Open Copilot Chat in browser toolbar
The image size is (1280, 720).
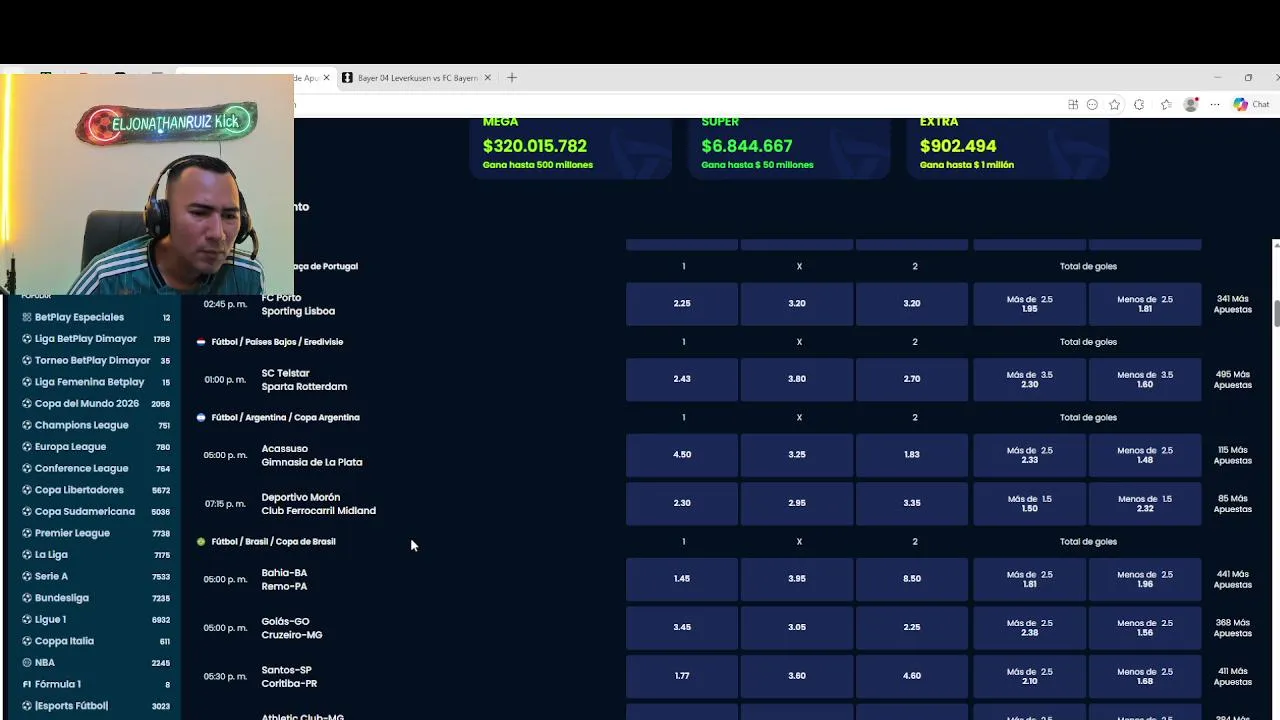(x=1251, y=104)
